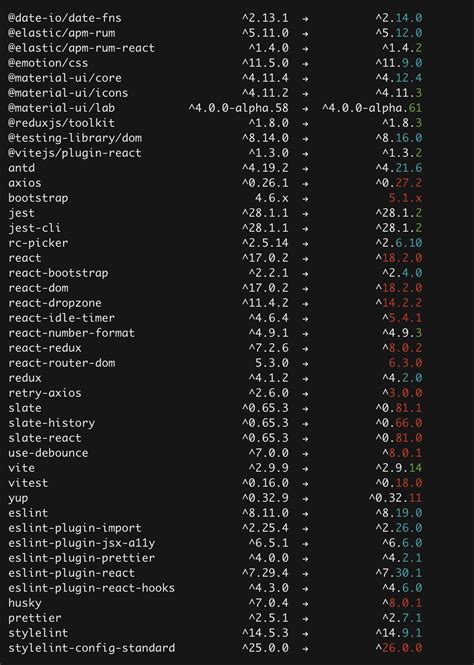Click the ^4.0.0-alpha.61 version text
The image size is (474, 665).
(372, 108)
